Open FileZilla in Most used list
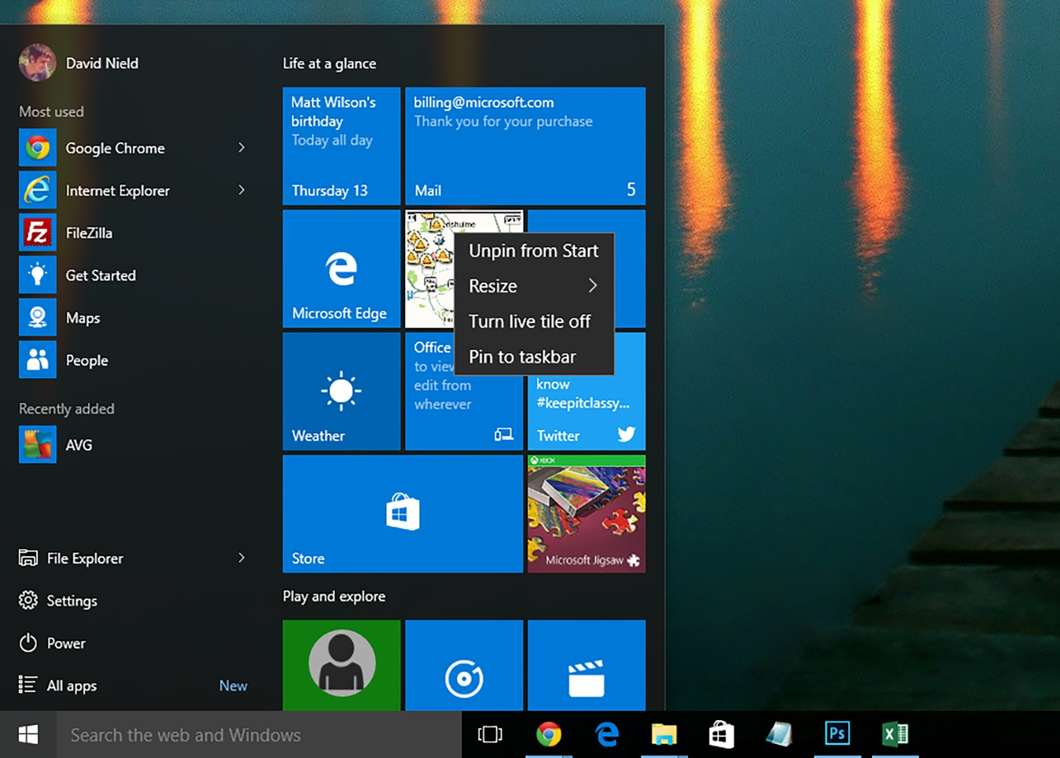The image size is (1060, 758). pos(88,233)
